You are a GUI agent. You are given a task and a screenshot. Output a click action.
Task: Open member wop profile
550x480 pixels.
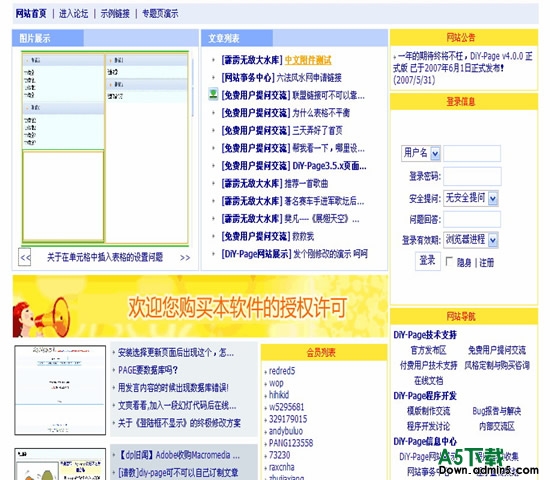click(276, 383)
